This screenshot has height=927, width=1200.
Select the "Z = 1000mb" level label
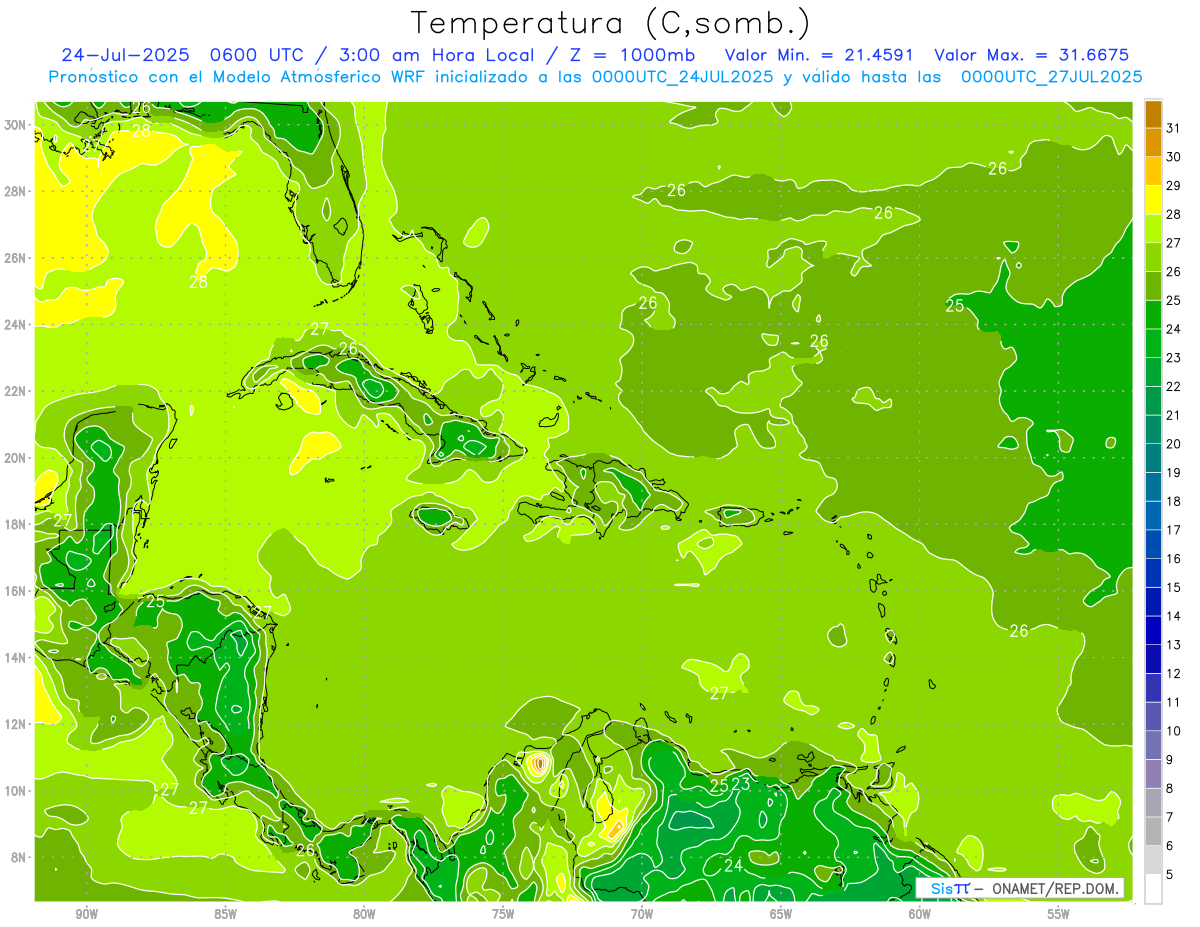(x=634, y=55)
